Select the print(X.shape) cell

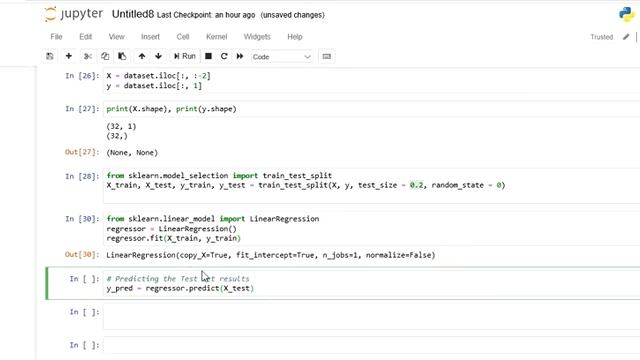pyautogui.click(x=371, y=109)
